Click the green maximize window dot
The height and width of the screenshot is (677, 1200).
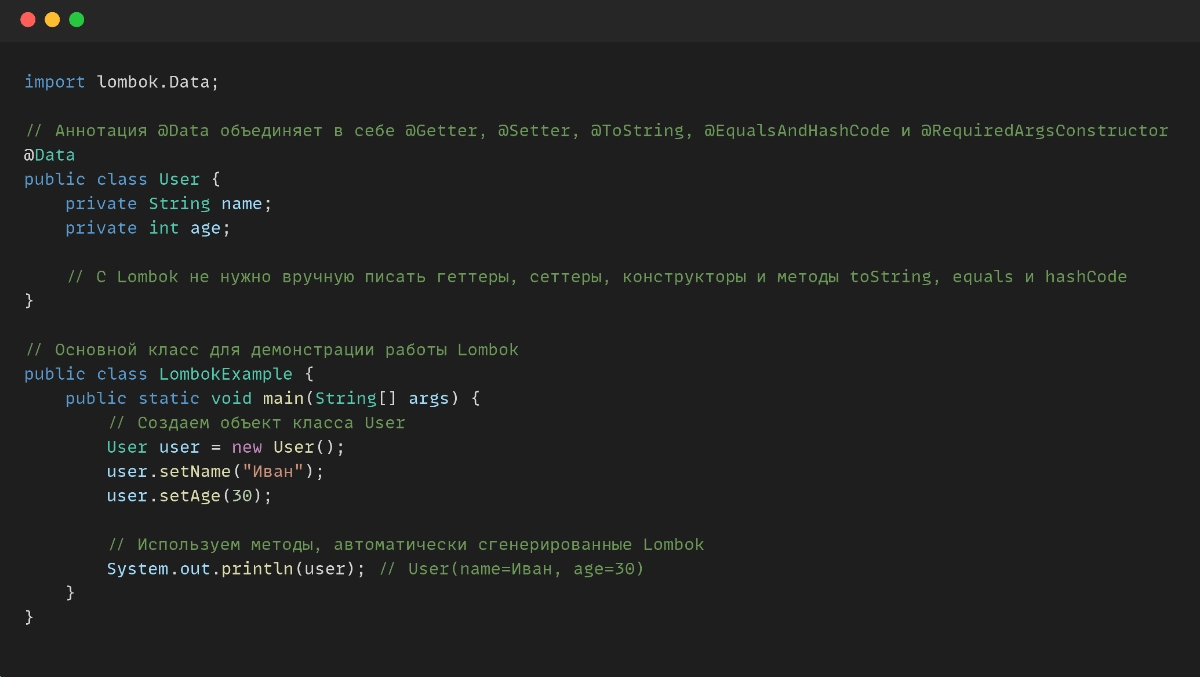pos(76,20)
